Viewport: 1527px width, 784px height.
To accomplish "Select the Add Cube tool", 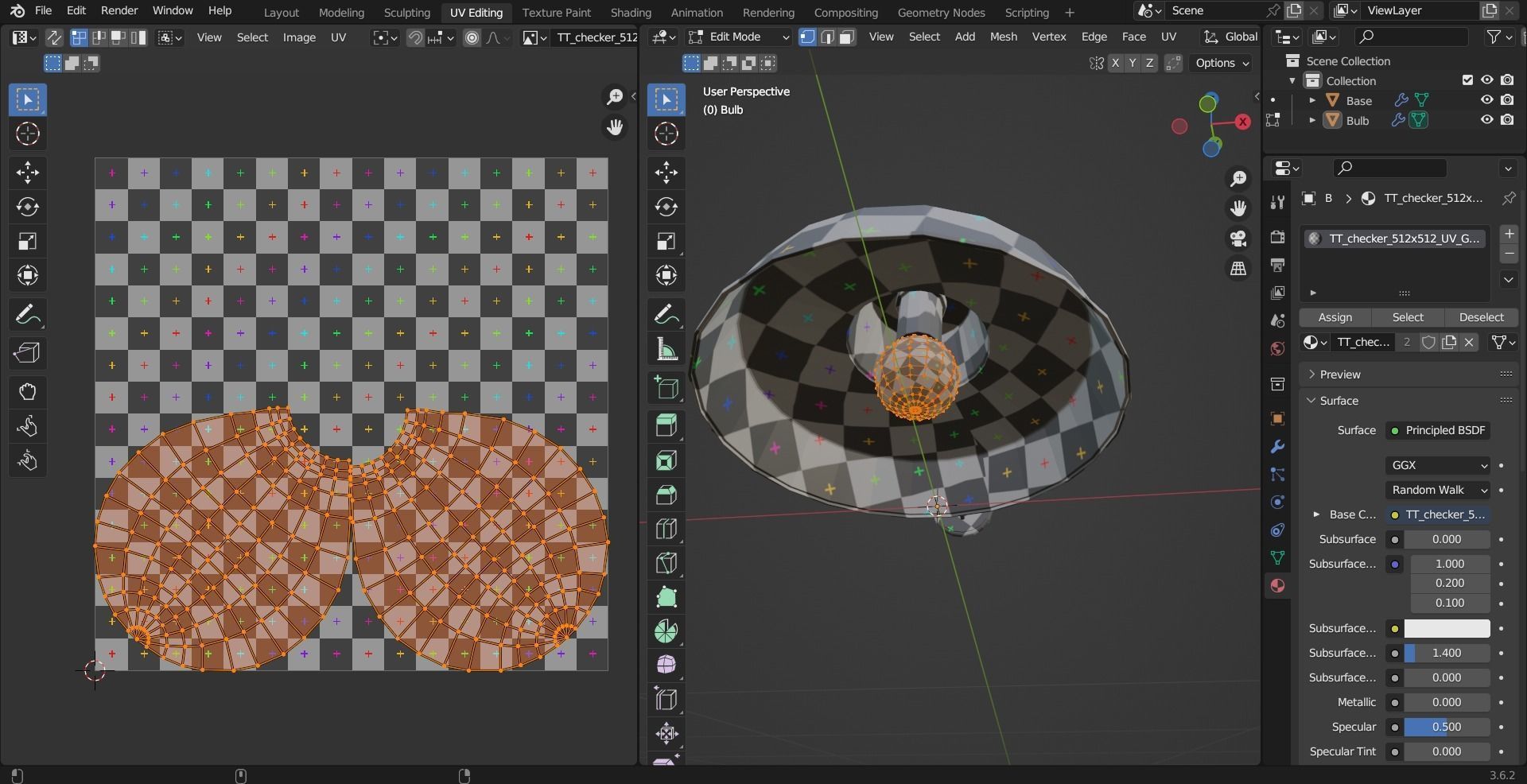I will (666, 388).
